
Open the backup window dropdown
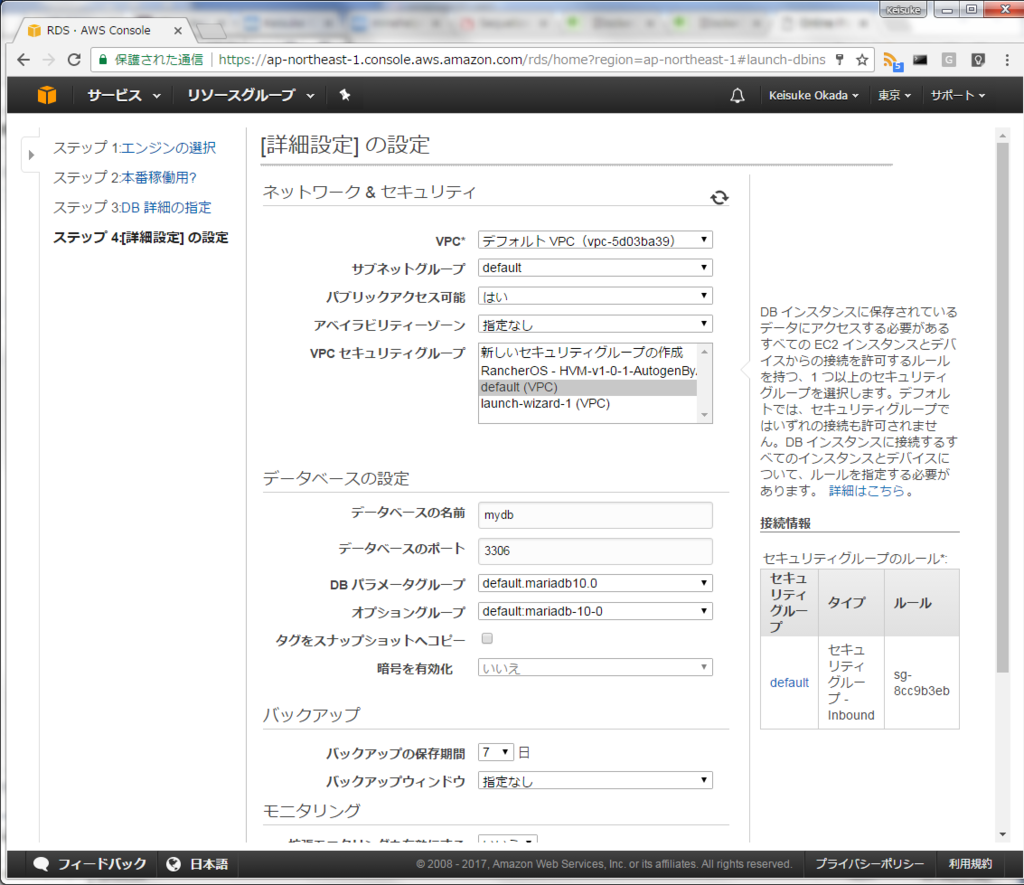click(595, 780)
